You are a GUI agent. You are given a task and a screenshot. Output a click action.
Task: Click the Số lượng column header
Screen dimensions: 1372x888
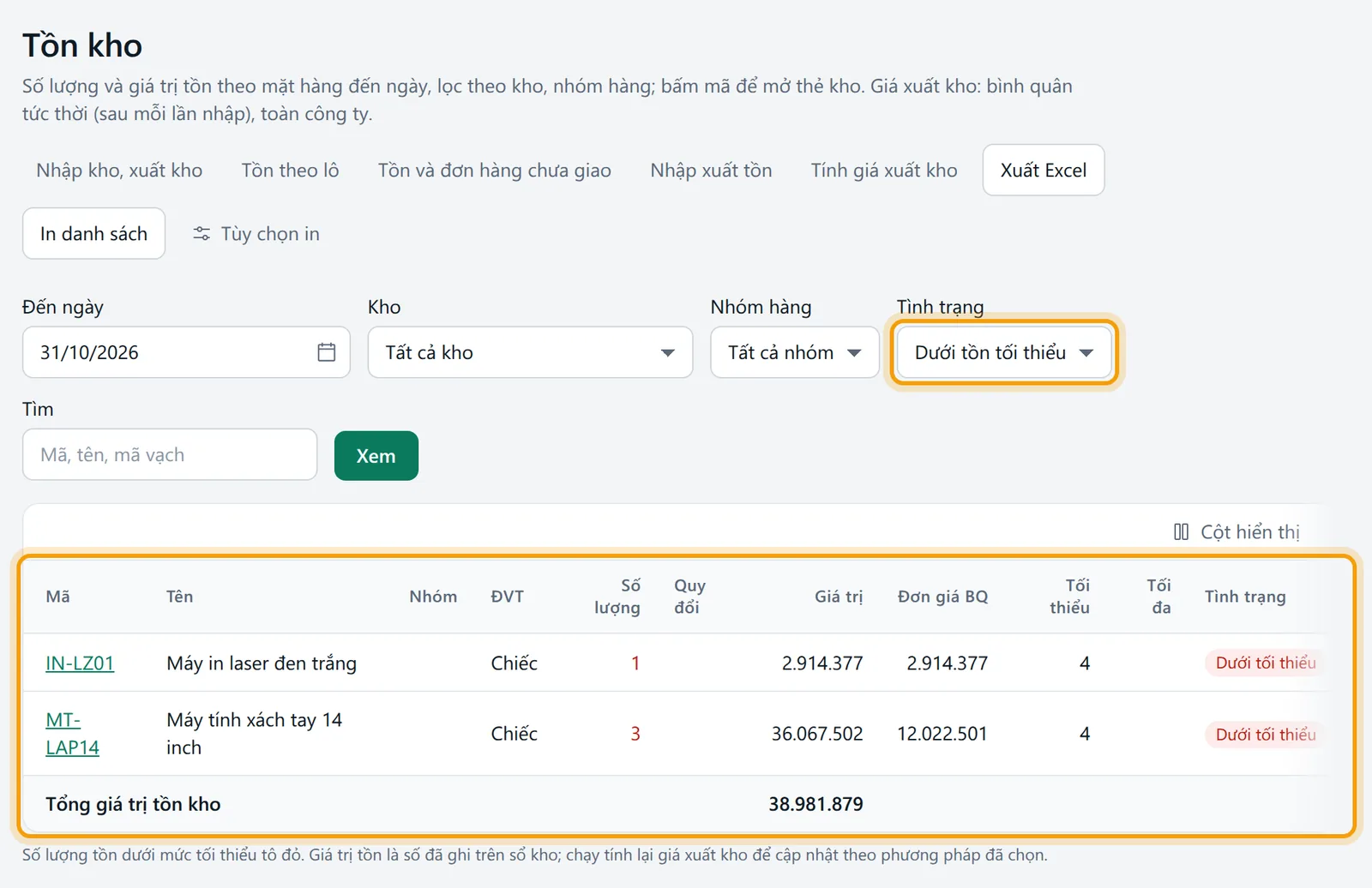[617, 597]
